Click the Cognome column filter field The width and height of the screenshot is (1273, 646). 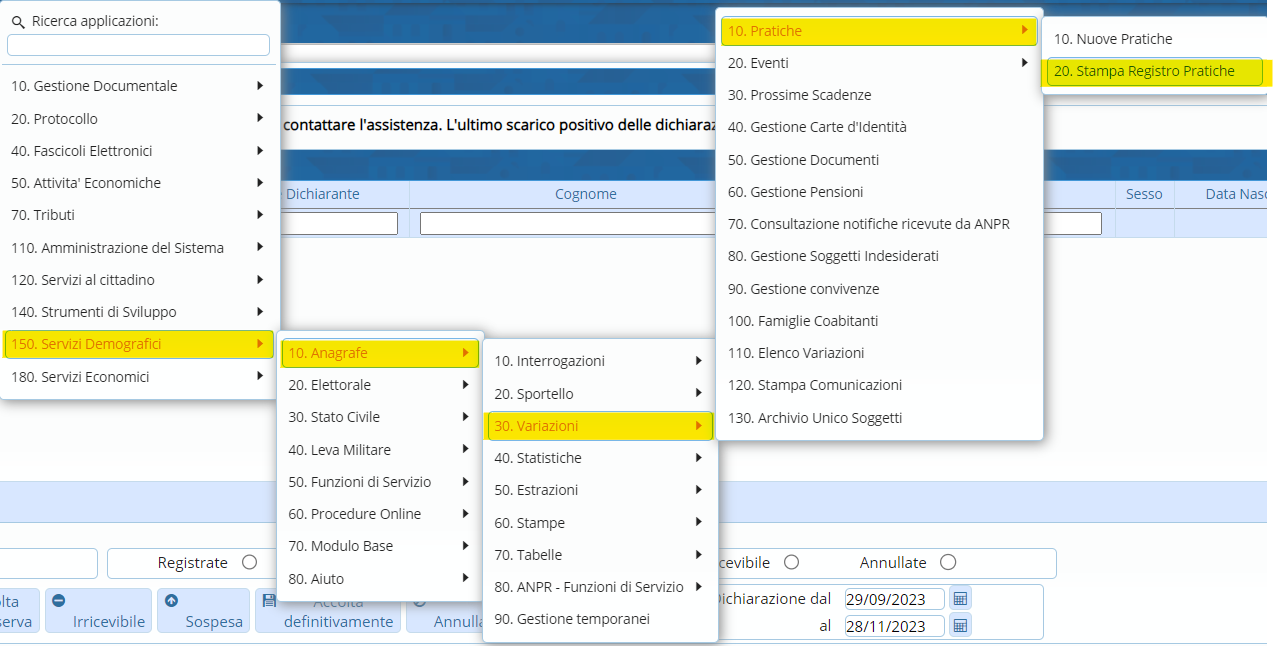568,223
